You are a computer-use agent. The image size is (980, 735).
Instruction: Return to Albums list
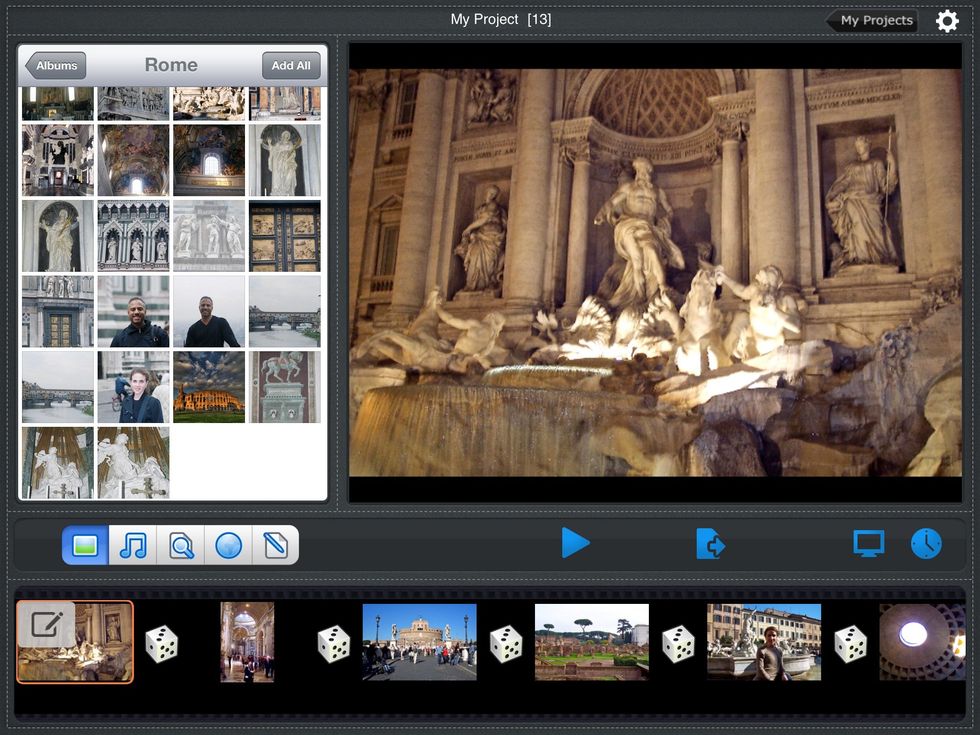coord(56,66)
